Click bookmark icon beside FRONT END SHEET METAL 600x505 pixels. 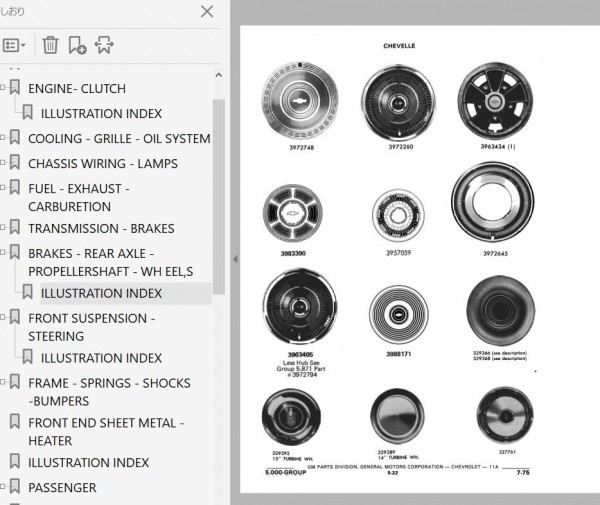pyautogui.click(x=15, y=421)
